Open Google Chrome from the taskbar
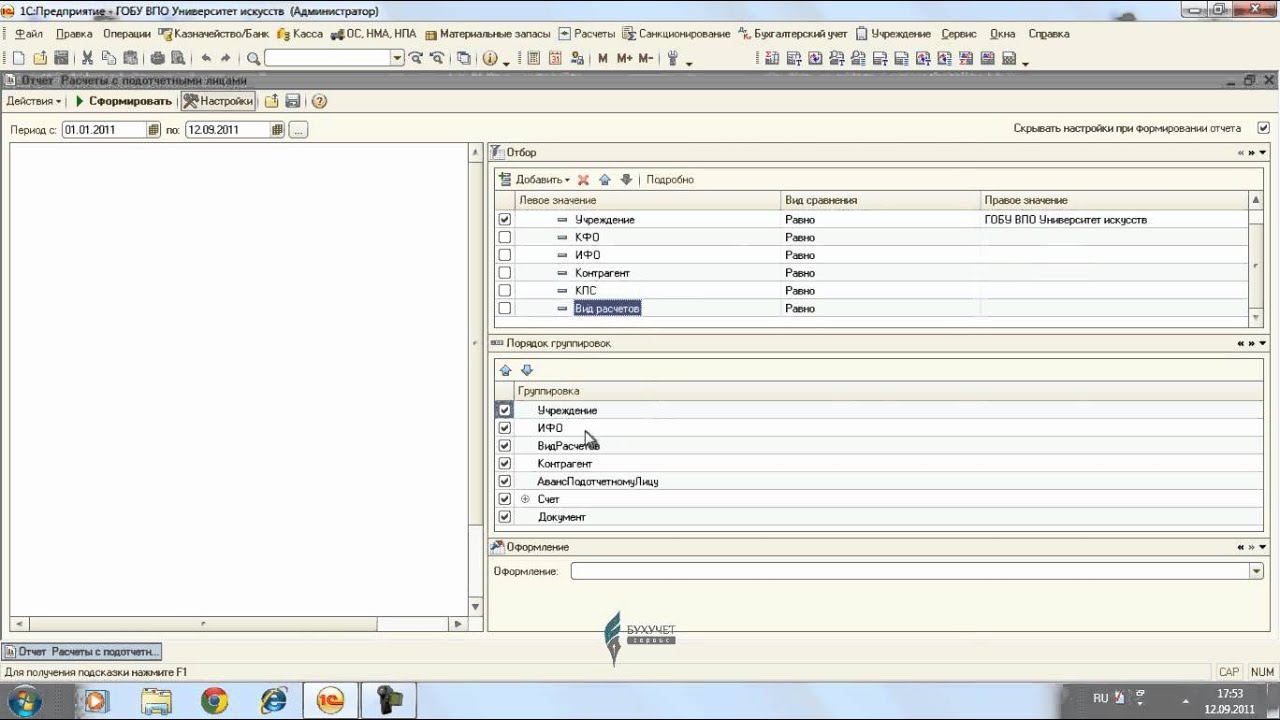 213,701
